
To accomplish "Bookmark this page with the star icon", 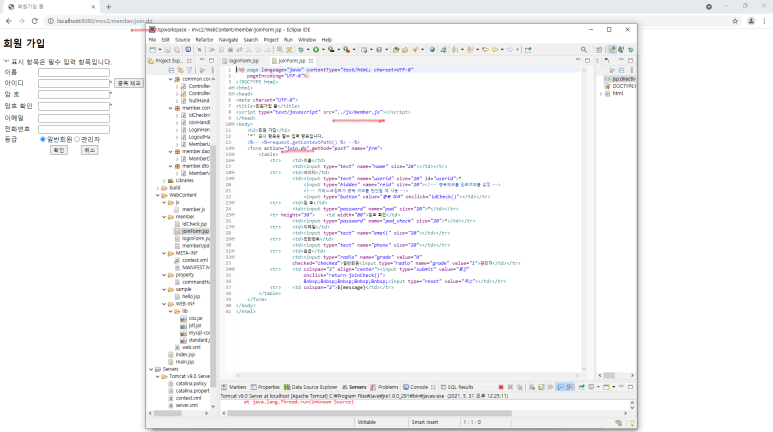I will (x=735, y=21).
